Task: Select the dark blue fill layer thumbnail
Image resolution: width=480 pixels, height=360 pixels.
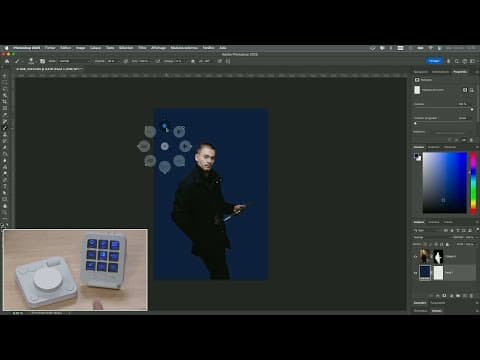Action: click(425, 273)
